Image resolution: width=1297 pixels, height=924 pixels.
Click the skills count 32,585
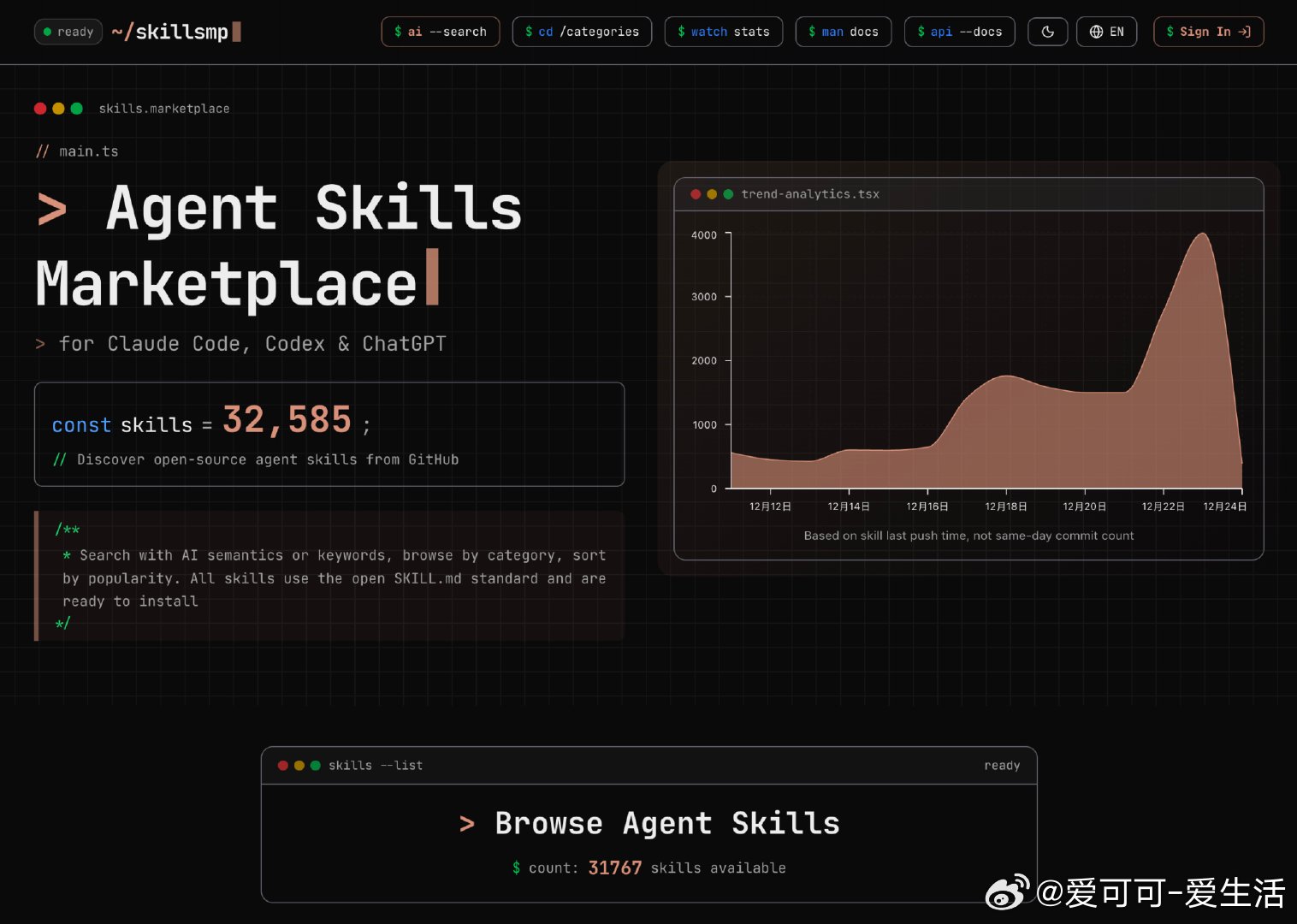coord(287,420)
